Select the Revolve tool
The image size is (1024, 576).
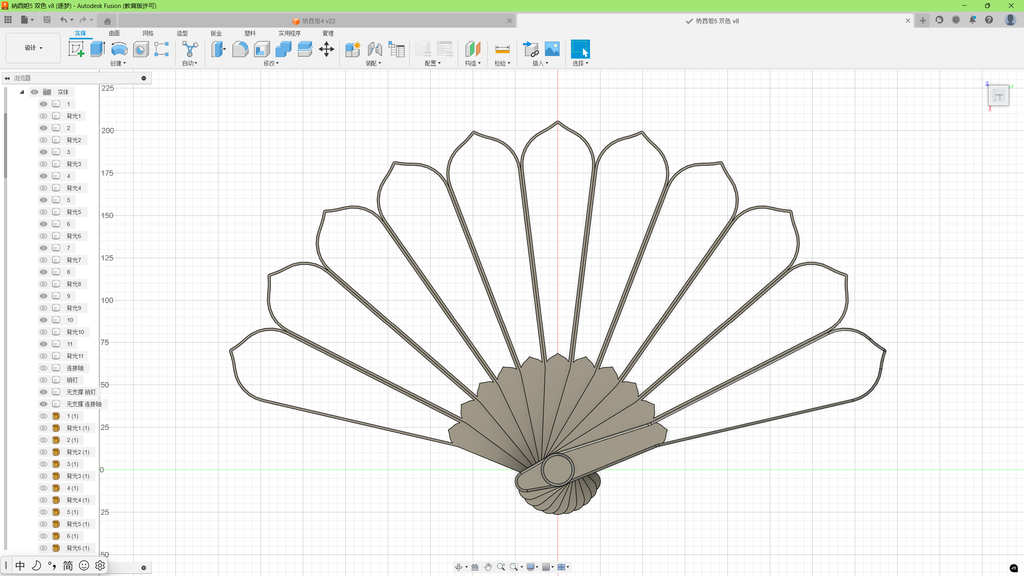(x=120, y=49)
